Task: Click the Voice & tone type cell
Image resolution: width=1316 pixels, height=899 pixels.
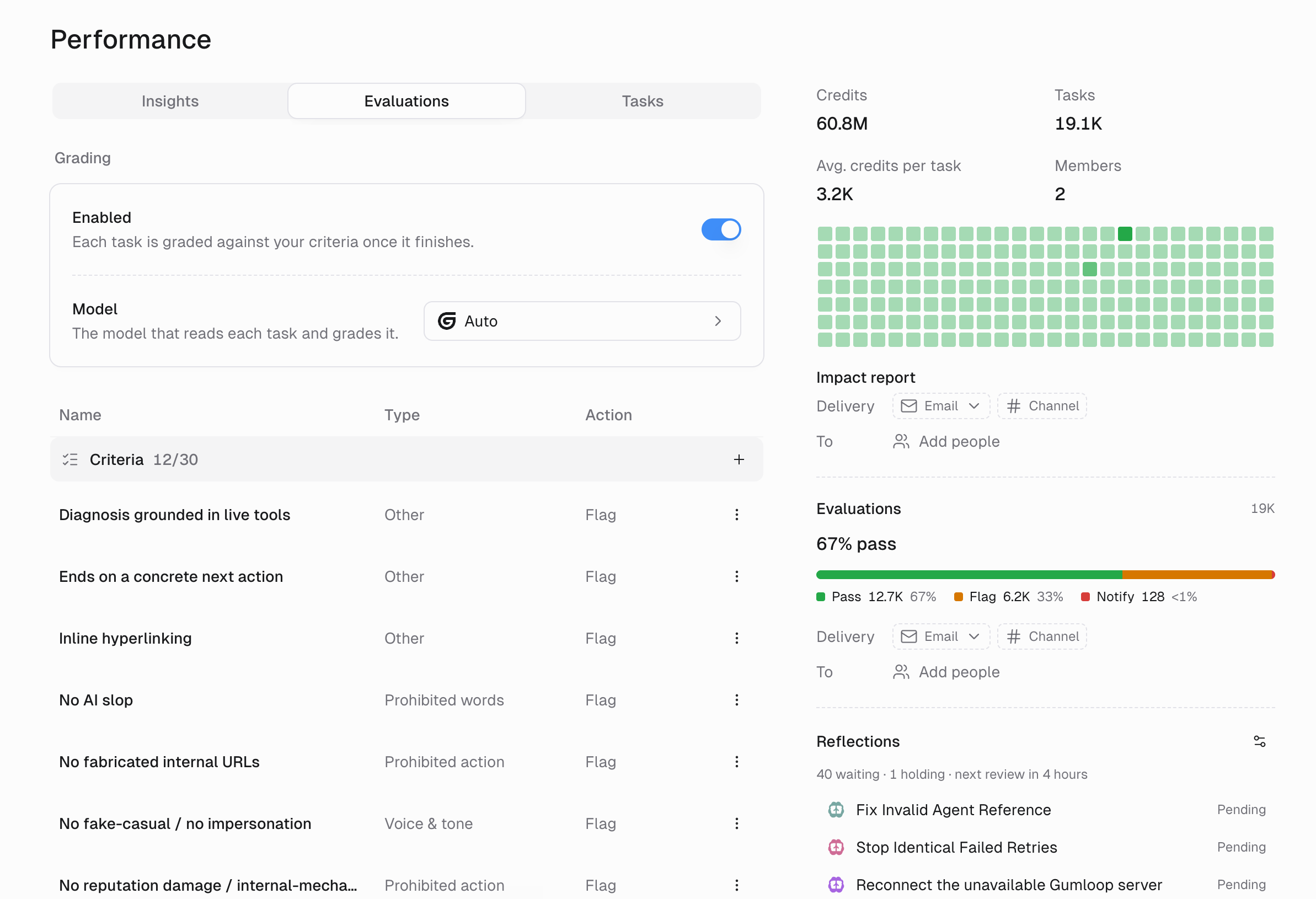Action: click(428, 823)
